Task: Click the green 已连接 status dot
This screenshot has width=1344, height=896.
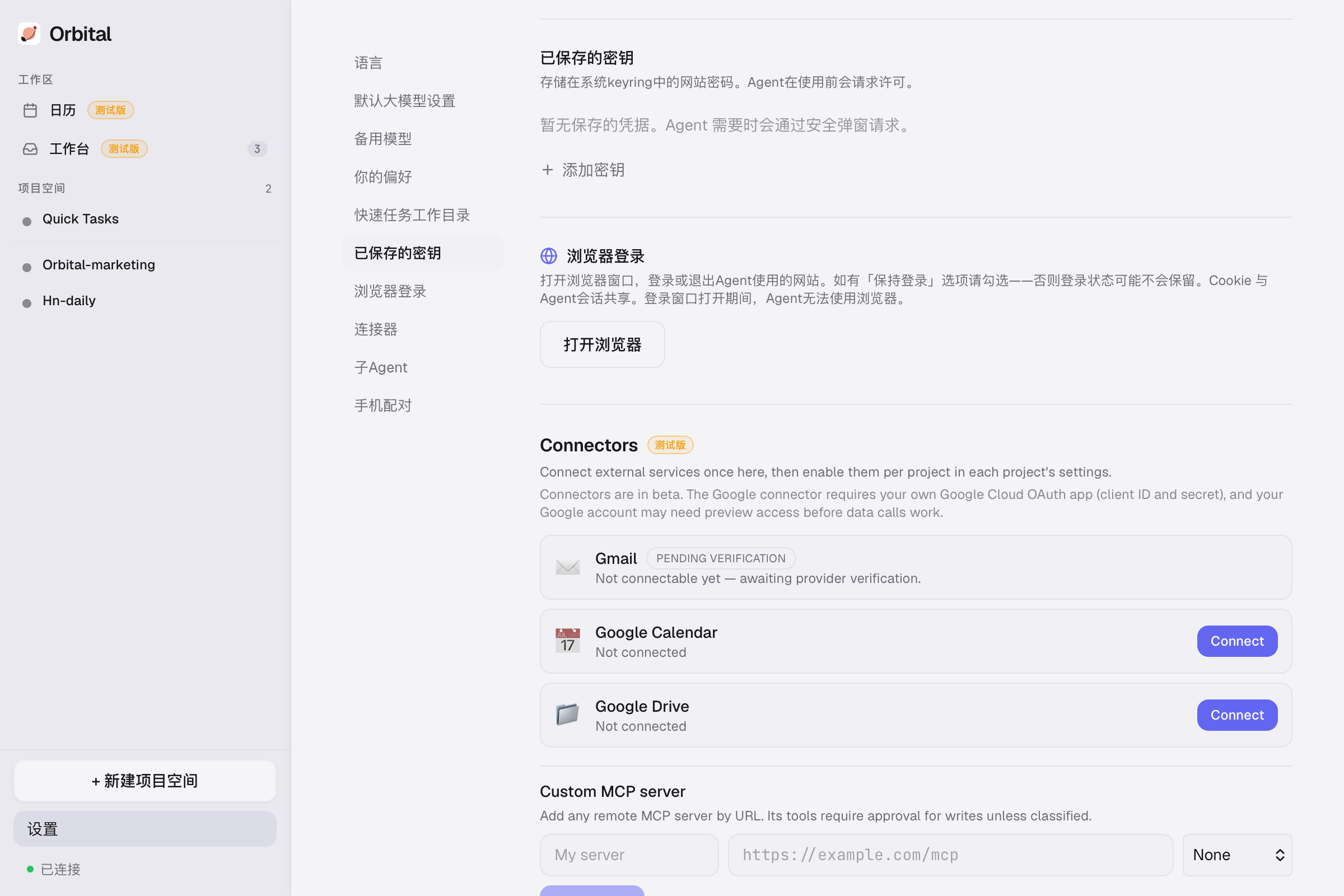Action: 30,869
